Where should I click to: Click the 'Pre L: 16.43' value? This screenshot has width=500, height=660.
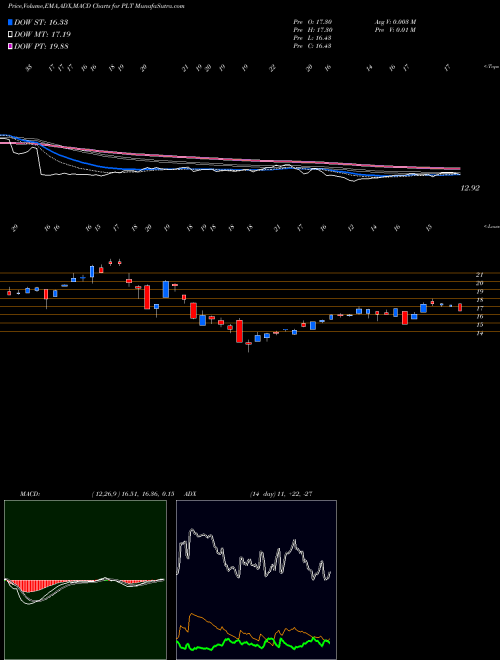tap(313, 38)
